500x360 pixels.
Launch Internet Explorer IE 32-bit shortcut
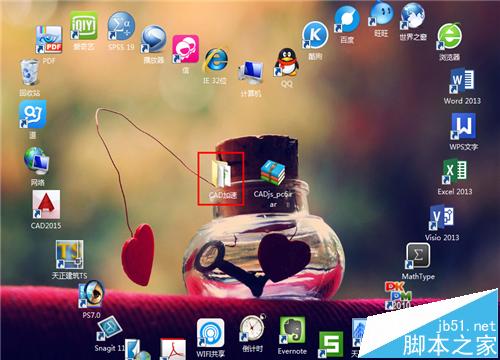click(x=216, y=61)
